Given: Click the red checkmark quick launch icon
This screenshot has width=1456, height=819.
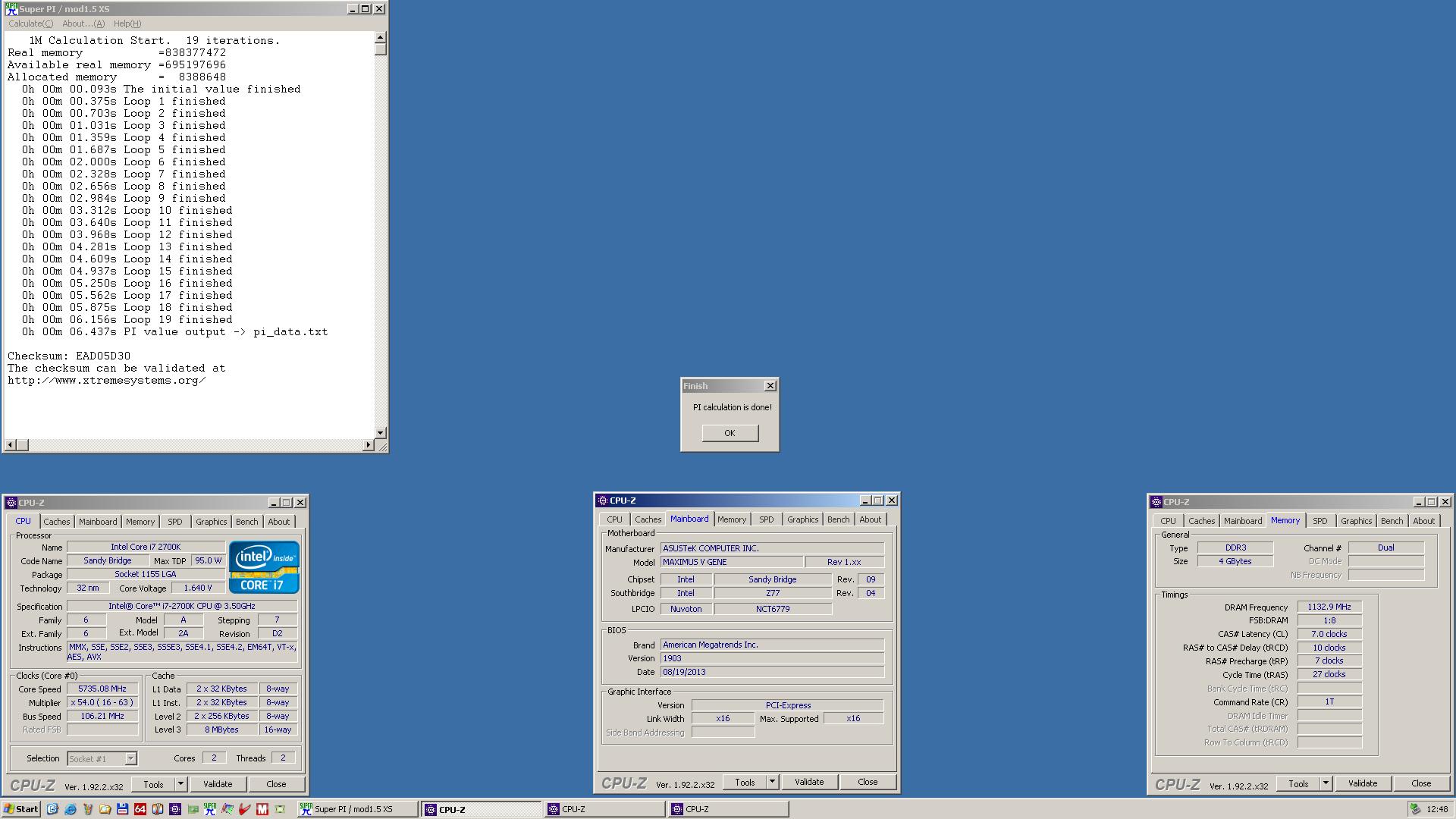Looking at the screenshot, I should coord(245,809).
